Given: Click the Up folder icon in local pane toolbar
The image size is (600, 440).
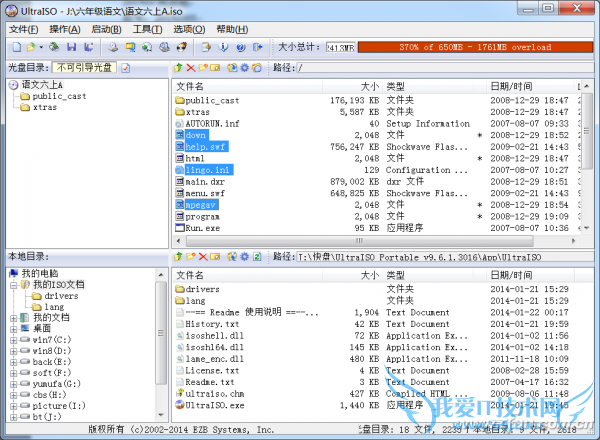Looking at the screenshot, I should (x=178, y=257).
